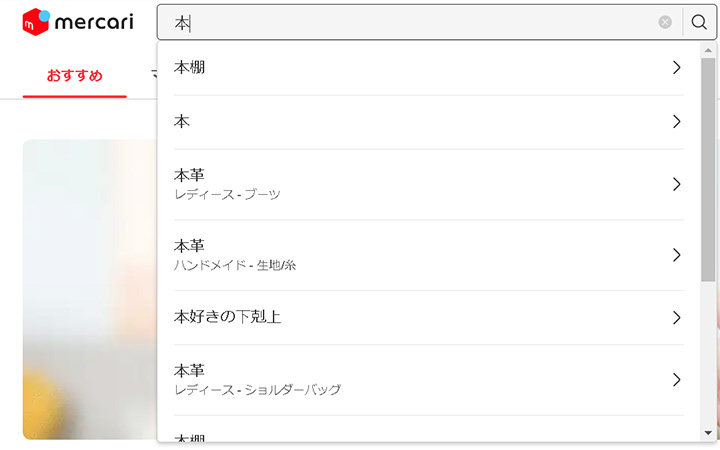This screenshot has width=720, height=450.
Task: Click chevron for 本革 レディース - ブーツ
Action: 677,185
